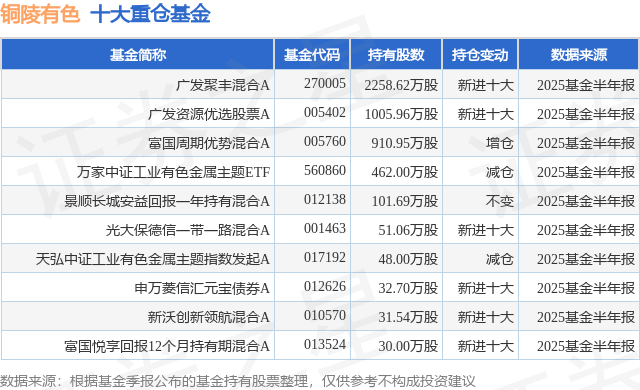
Task: Click fund code 013524
Action: pyautogui.click(x=325, y=344)
